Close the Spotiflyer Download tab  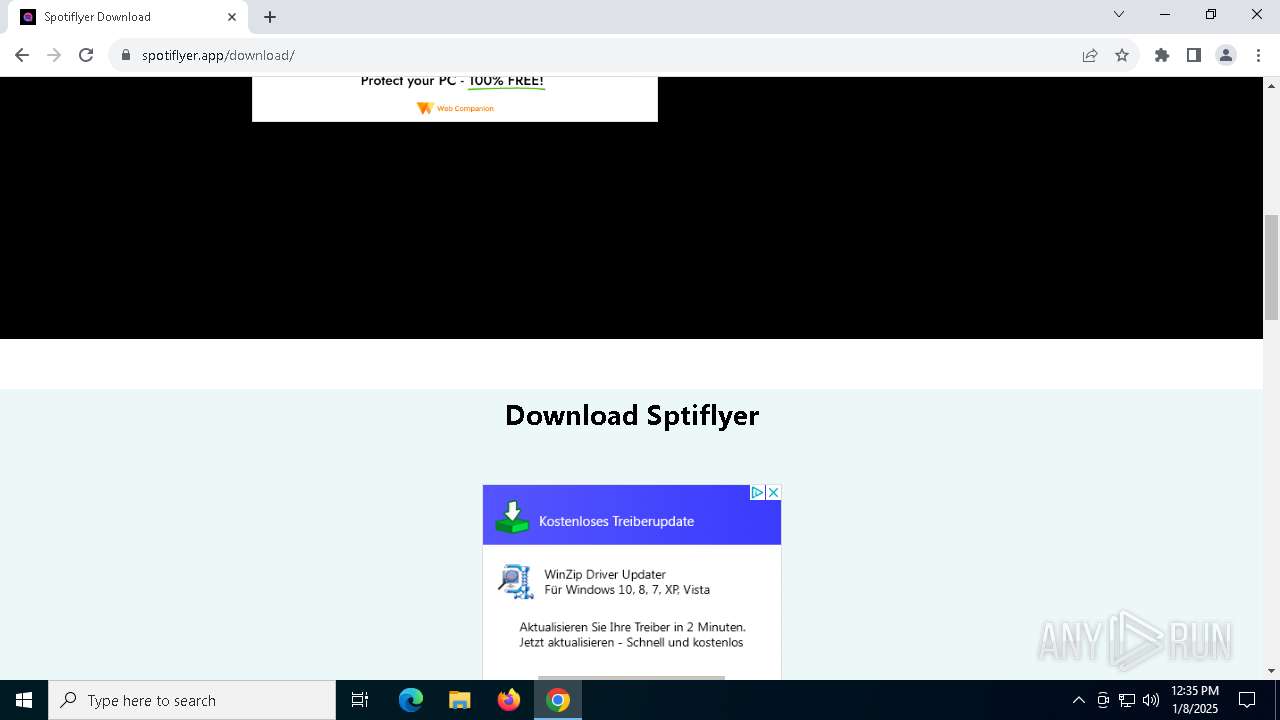(x=232, y=17)
